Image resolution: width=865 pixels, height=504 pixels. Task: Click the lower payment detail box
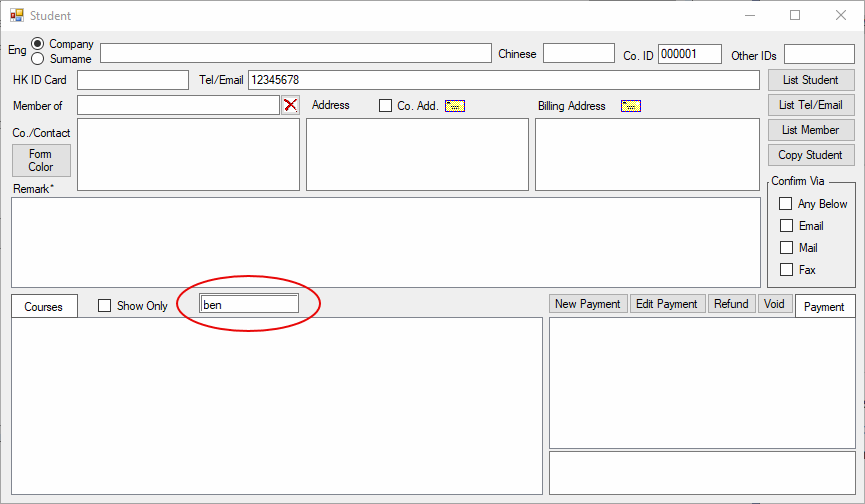point(702,473)
